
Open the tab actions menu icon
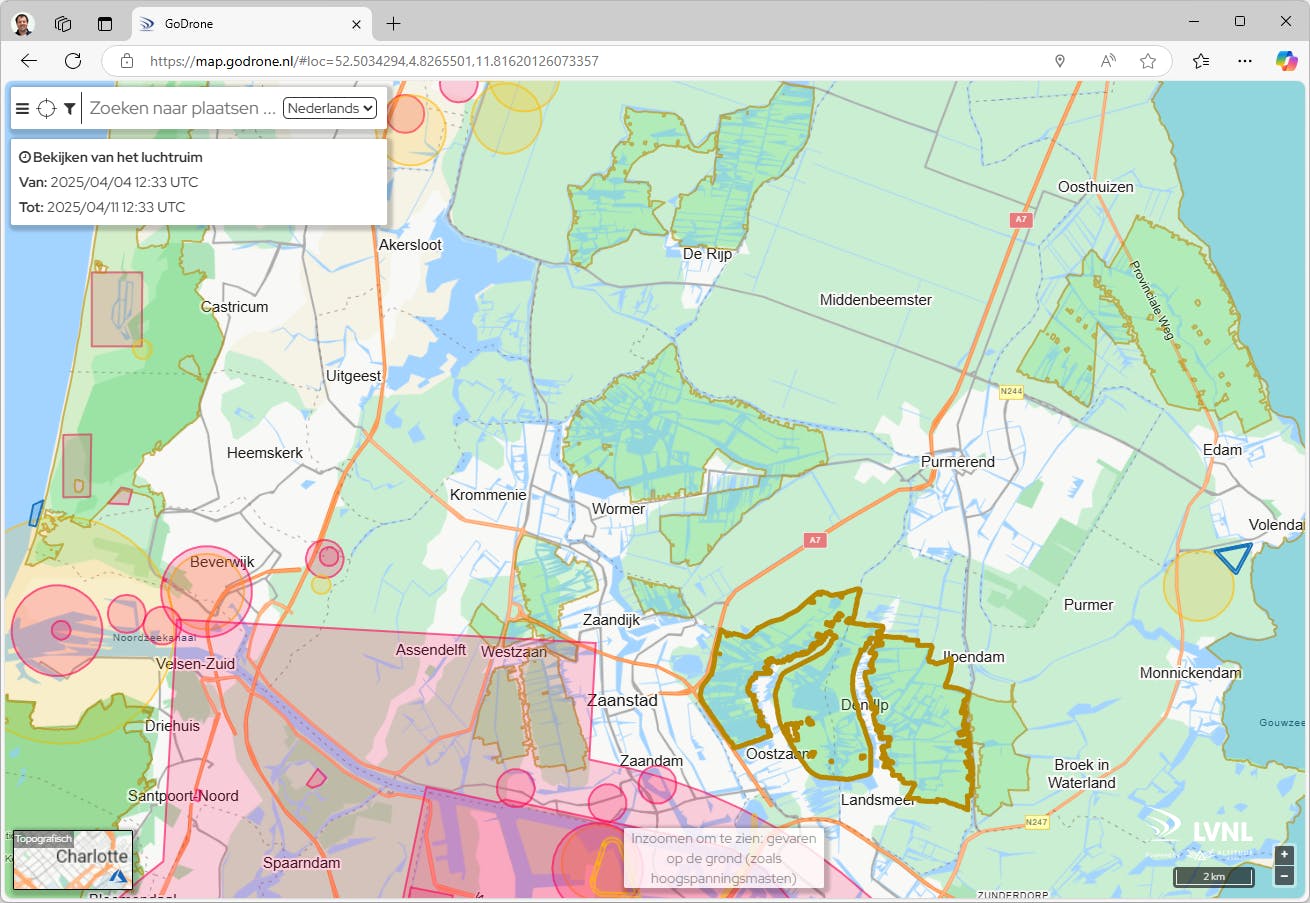105,23
